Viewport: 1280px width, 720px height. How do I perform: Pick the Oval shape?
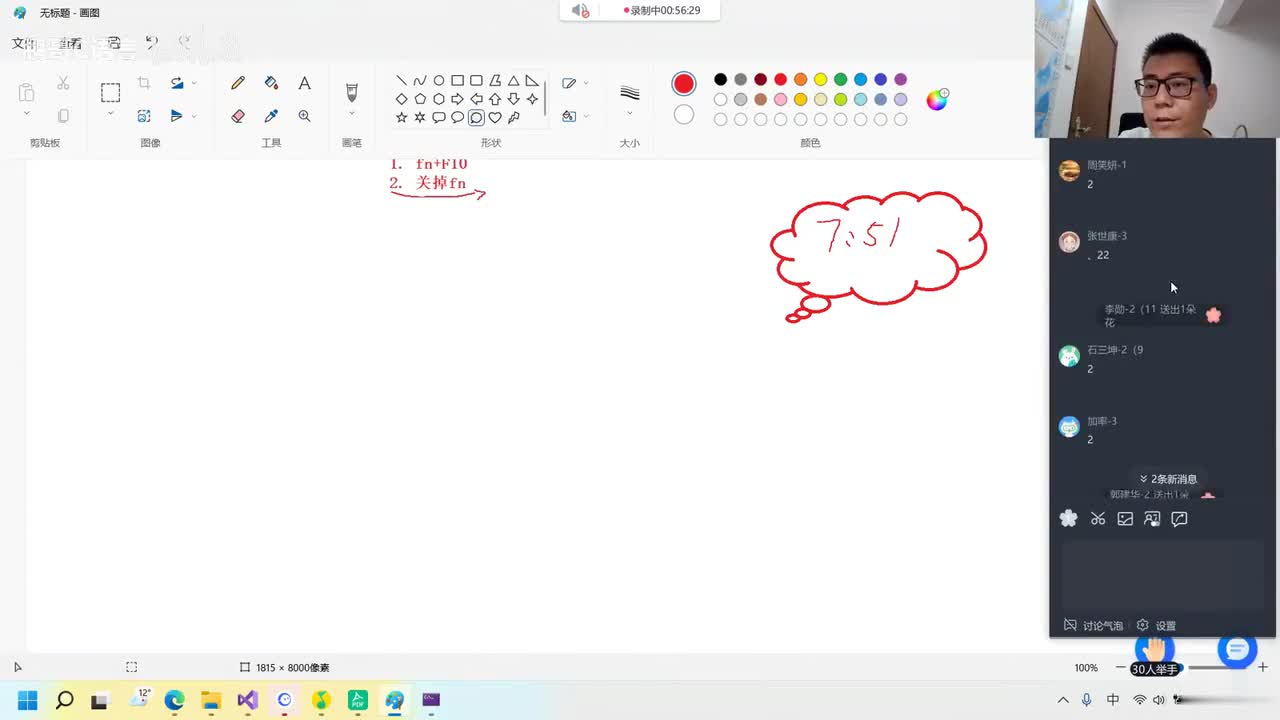point(438,81)
